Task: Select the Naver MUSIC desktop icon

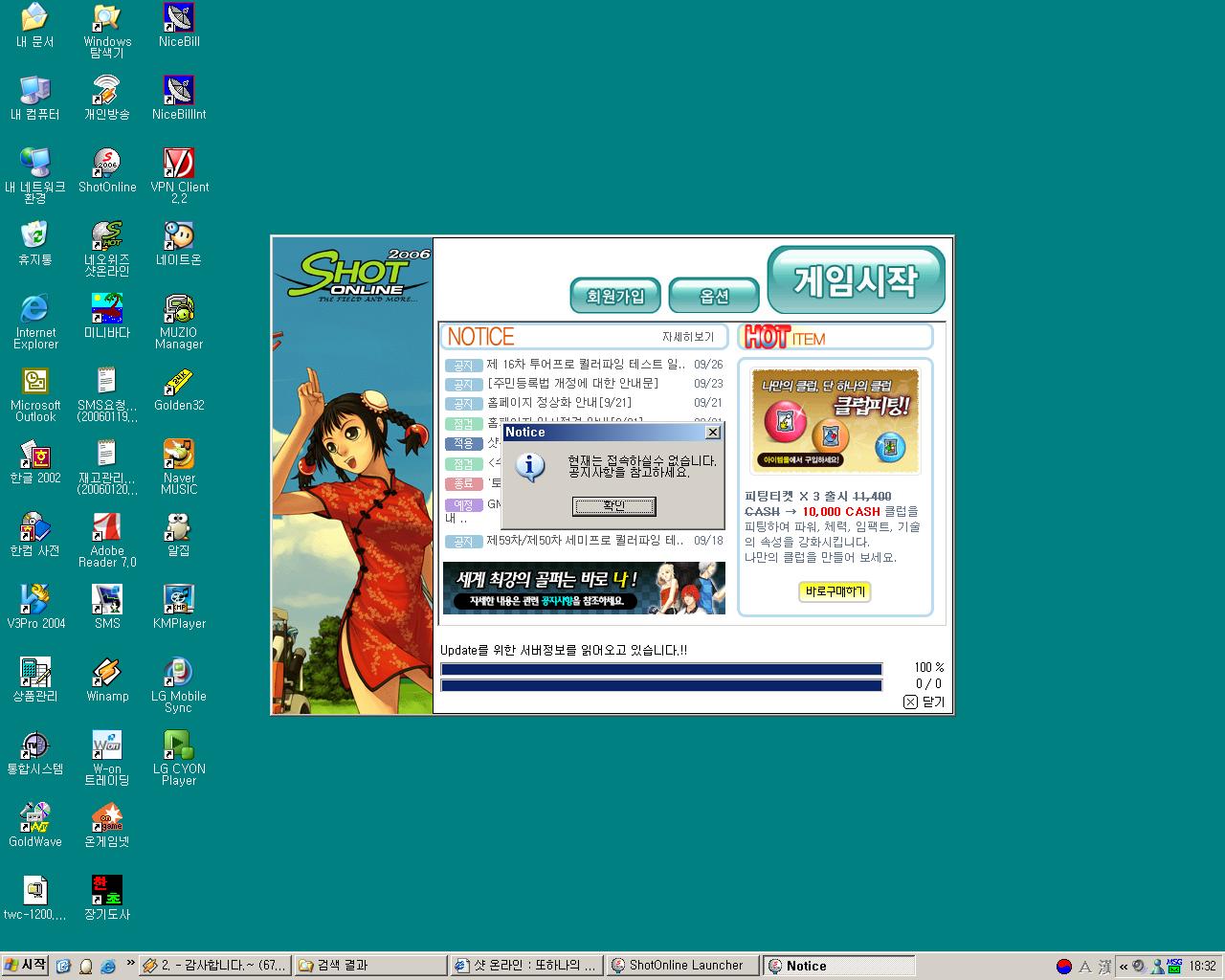Action: point(179,467)
